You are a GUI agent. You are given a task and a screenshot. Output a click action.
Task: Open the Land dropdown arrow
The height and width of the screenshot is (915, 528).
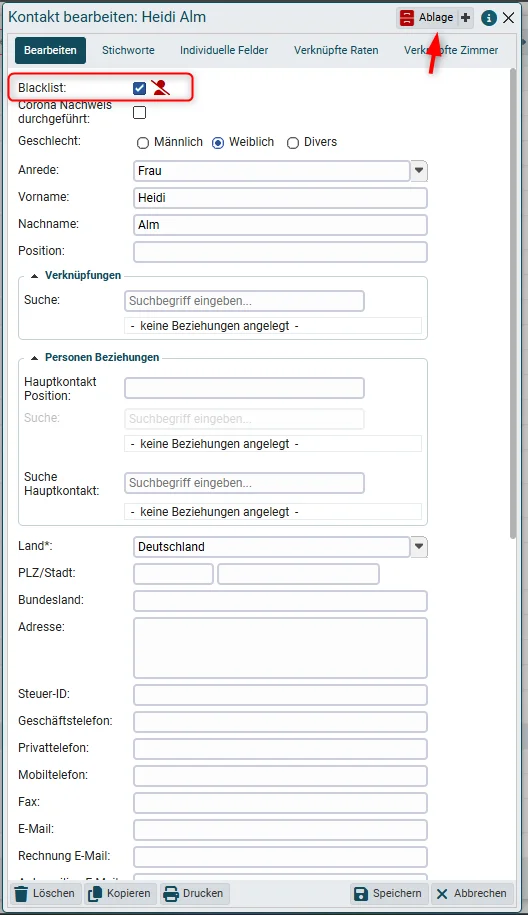tap(419, 547)
